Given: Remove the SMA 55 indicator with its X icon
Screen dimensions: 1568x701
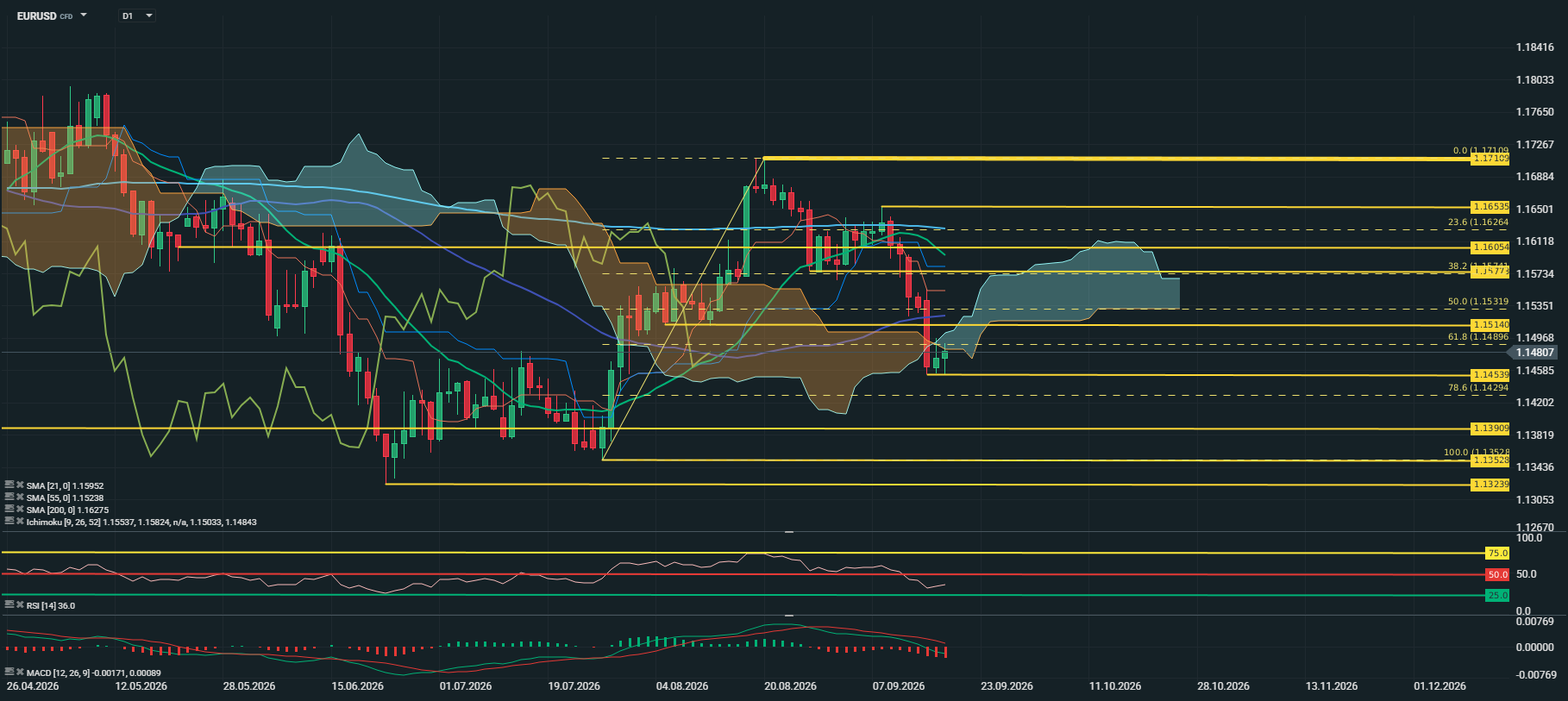Looking at the screenshot, I should pyautogui.click(x=20, y=498).
